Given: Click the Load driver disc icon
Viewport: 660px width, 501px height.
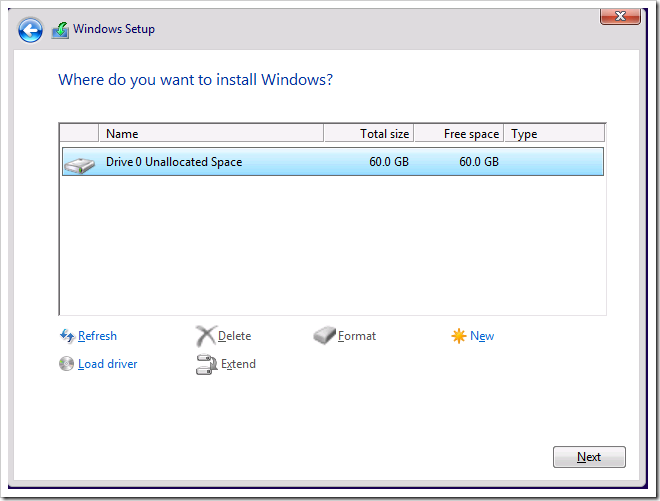Looking at the screenshot, I should pos(67,364).
